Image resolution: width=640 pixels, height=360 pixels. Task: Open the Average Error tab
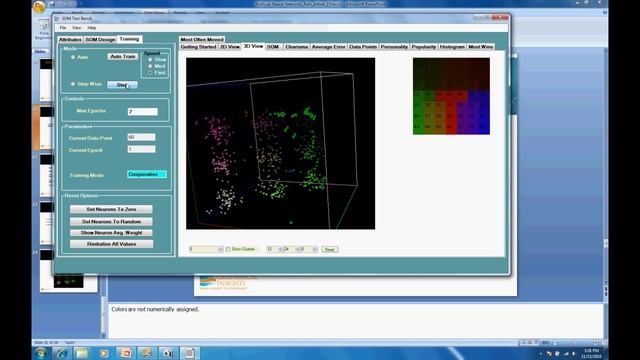(x=328, y=47)
